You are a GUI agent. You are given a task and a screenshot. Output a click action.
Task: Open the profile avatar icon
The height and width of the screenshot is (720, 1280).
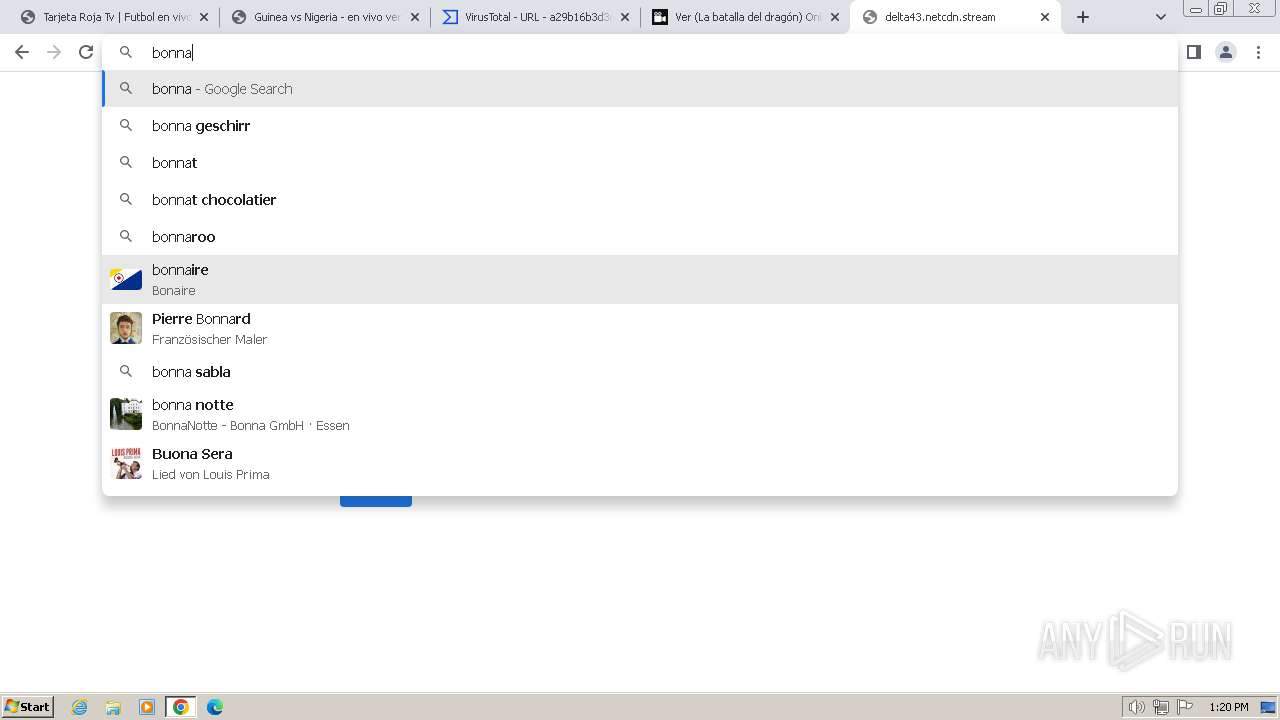1226,52
